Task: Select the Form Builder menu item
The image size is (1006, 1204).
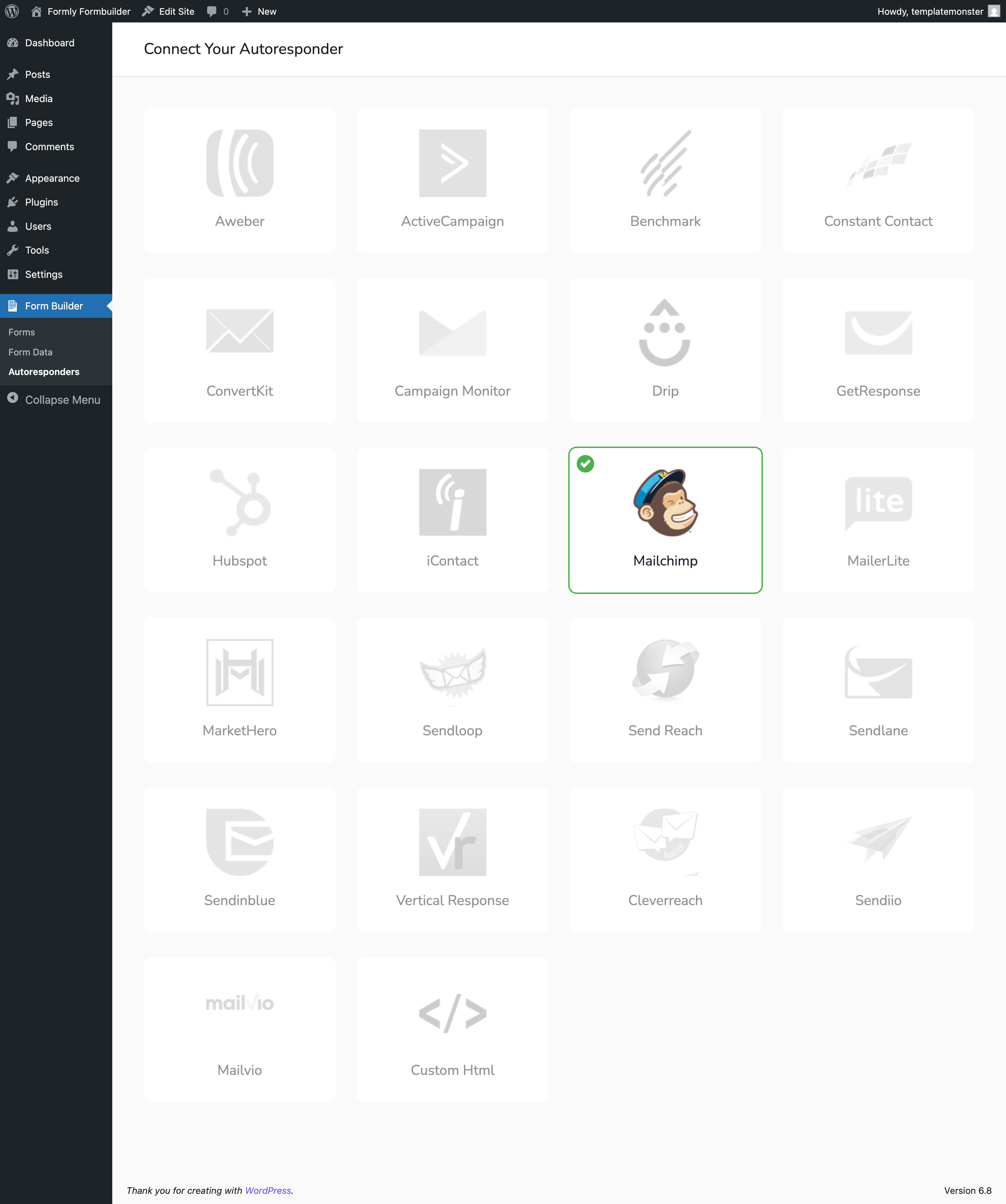Action: coord(56,306)
